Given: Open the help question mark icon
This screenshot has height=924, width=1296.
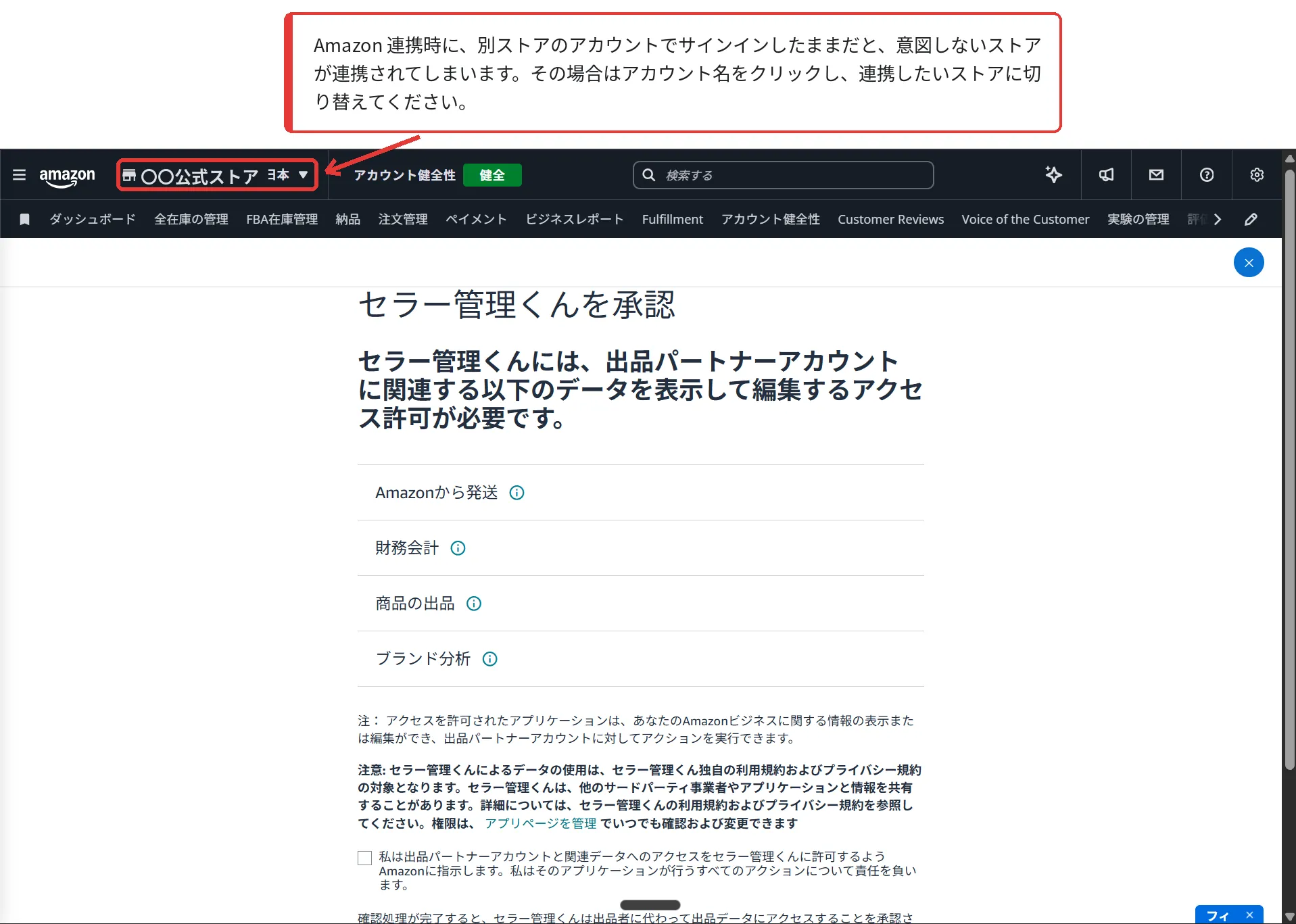Looking at the screenshot, I should click(x=1206, y=175).
